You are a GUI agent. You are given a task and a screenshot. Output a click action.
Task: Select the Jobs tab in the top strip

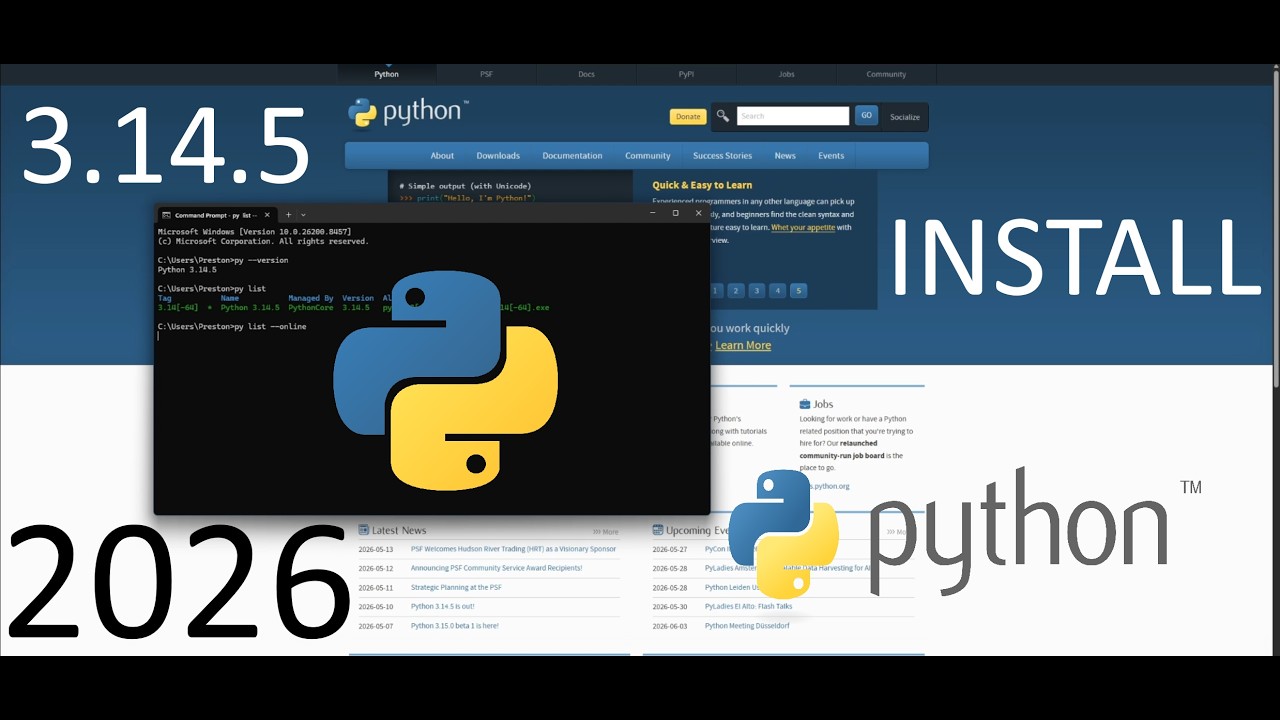[786, 74]
